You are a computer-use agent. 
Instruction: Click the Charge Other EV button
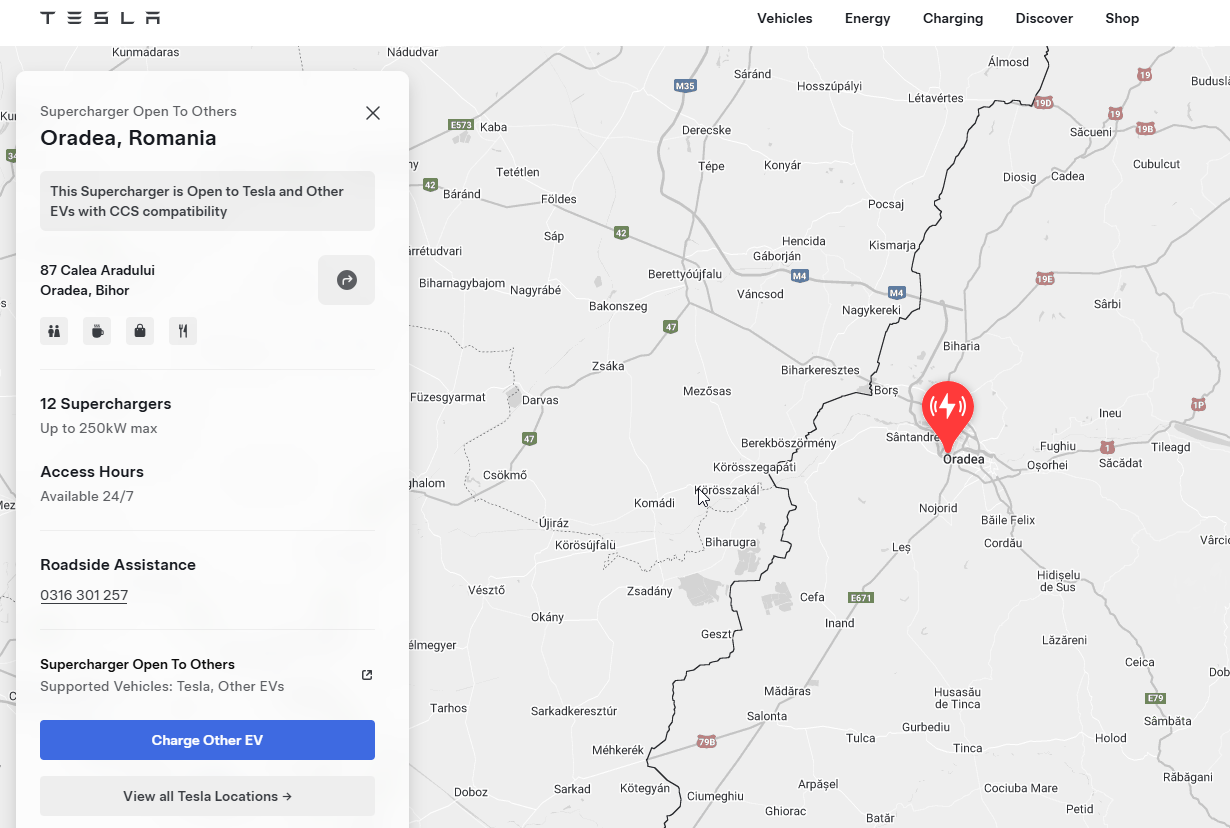(207, 740)
